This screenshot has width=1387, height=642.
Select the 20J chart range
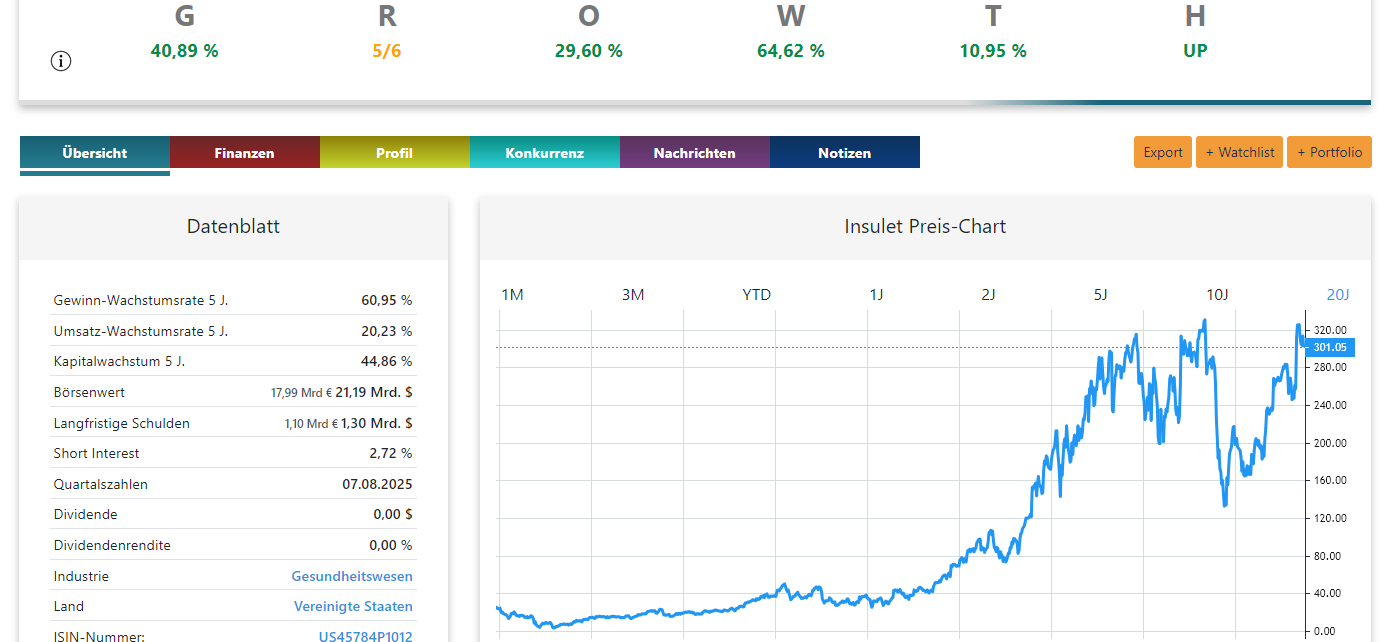pos(1338,294)
